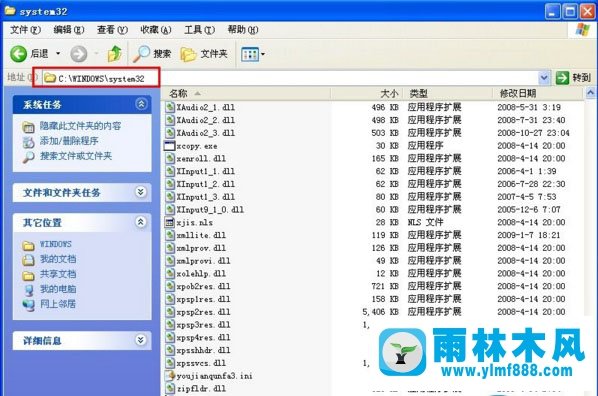
Task: Click the XAudio2_1.dll file icon
Action: (x=169, y=107)
